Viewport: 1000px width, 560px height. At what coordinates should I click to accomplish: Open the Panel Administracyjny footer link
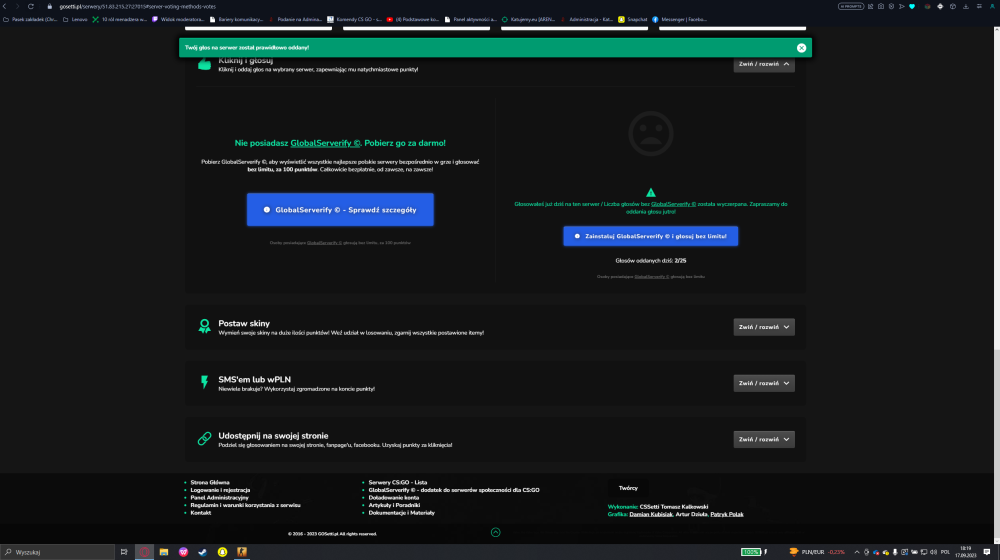point(219,498)
